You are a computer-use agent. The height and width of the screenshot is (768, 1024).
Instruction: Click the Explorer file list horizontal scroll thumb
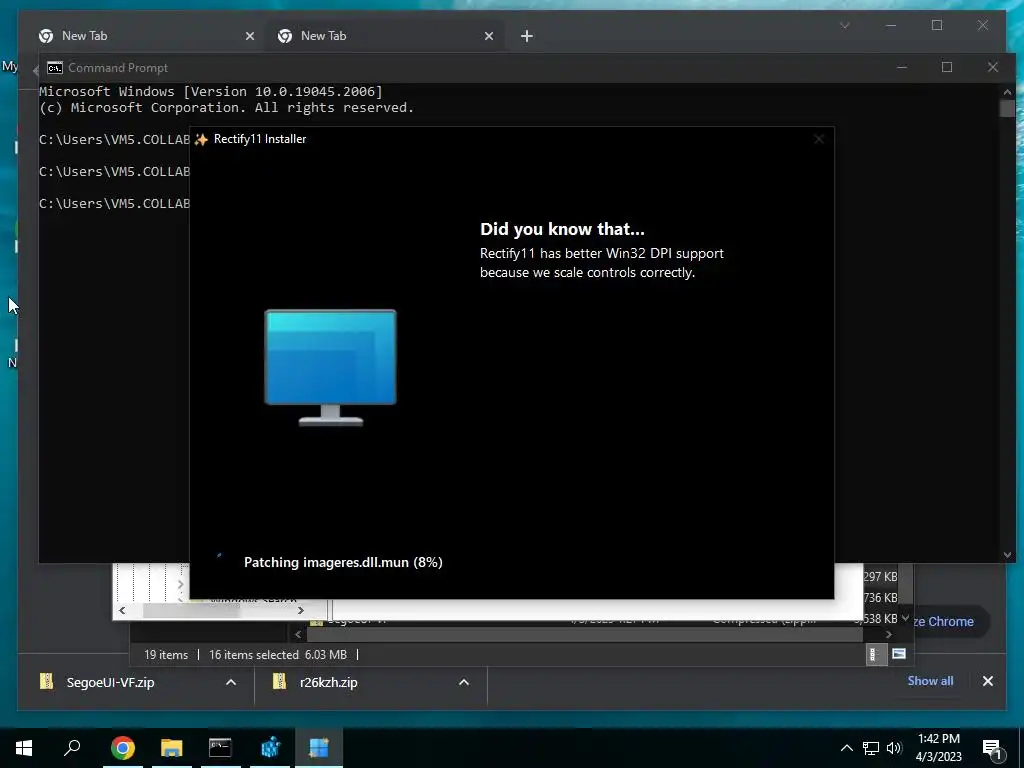(x=584, y=634)
